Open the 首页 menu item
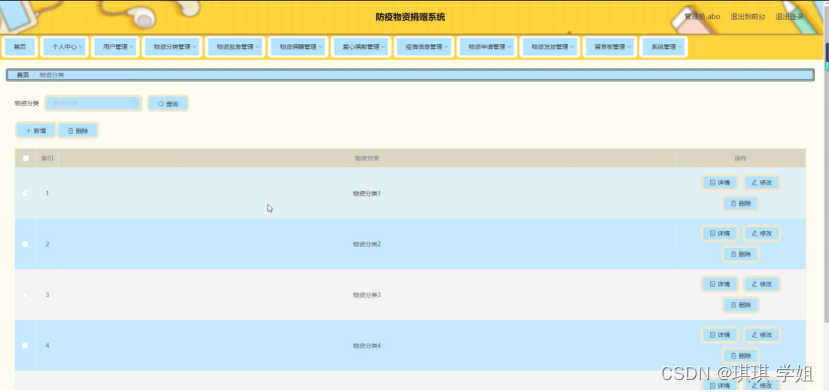Screen dimensions: 829x392 (x=20, y=47)
